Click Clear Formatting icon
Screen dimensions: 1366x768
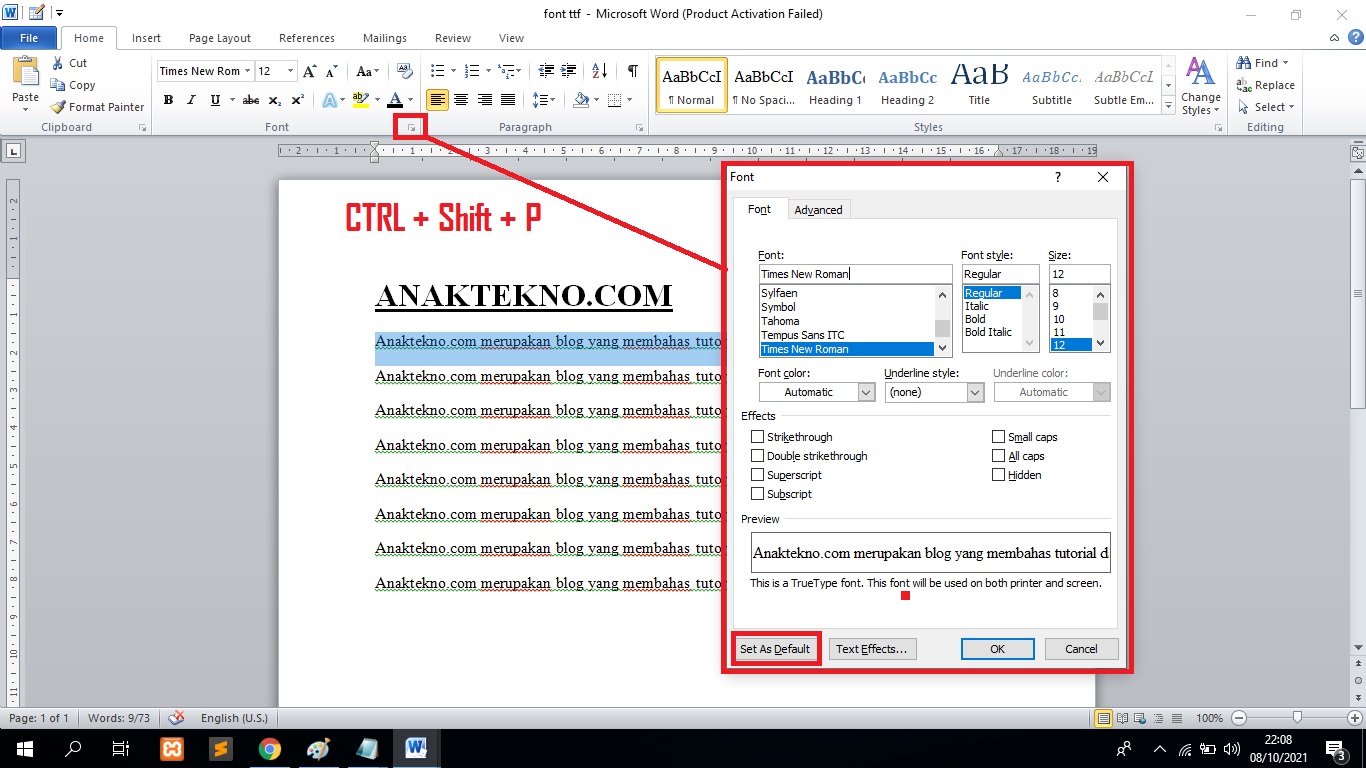pos(405,71)
